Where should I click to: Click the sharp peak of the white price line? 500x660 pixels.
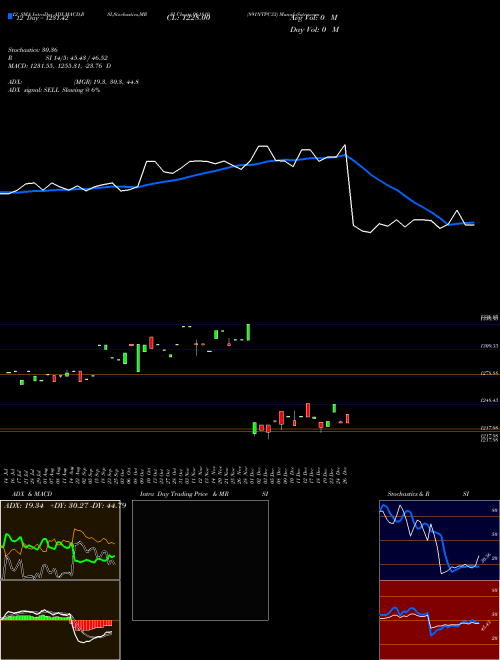[x=345, y=146]
